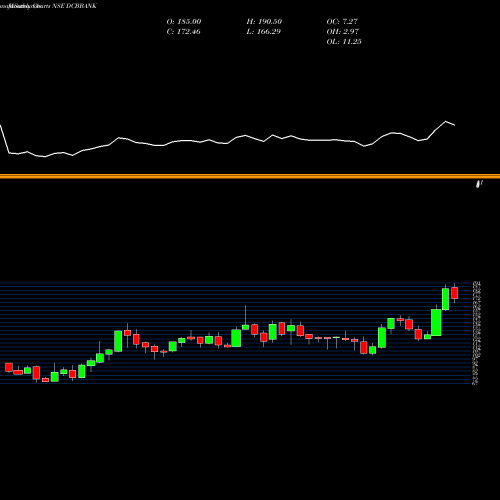Select the last red candlestick on the chart
The height and width of the screenshot is (500, 500).
[x=454, y=293]
